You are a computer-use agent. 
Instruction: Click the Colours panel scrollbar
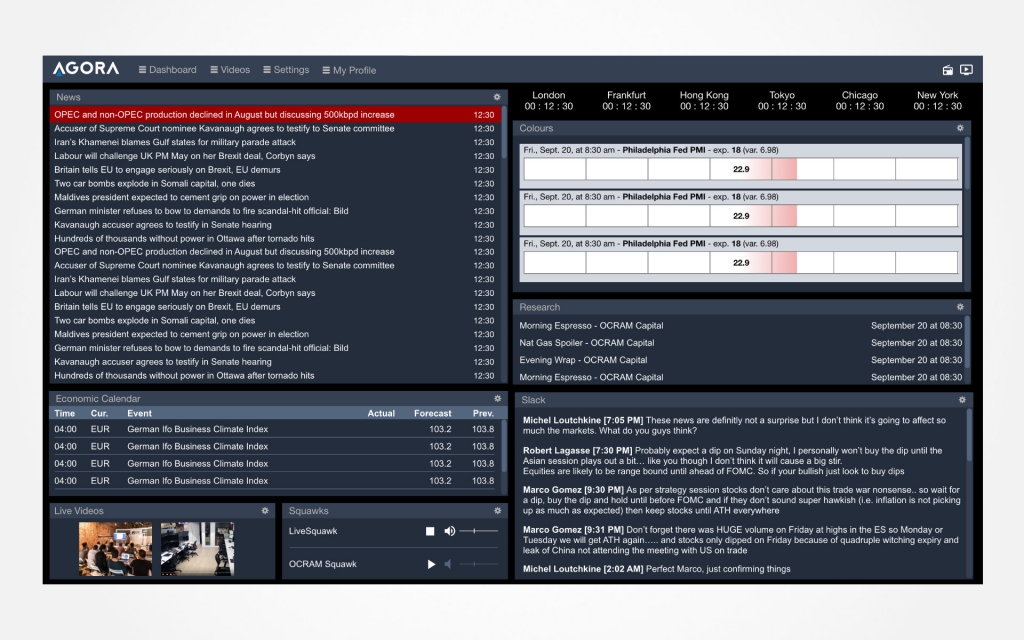coord(967,163)
